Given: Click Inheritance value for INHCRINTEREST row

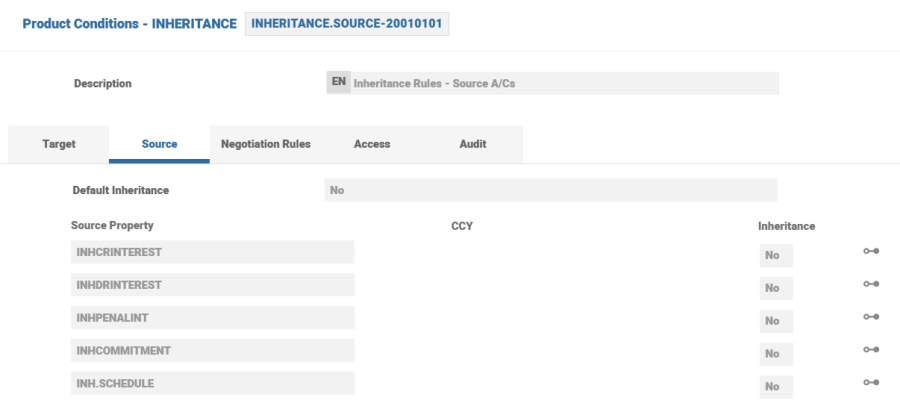Looking at the screenshot, I should pos(775,255).
